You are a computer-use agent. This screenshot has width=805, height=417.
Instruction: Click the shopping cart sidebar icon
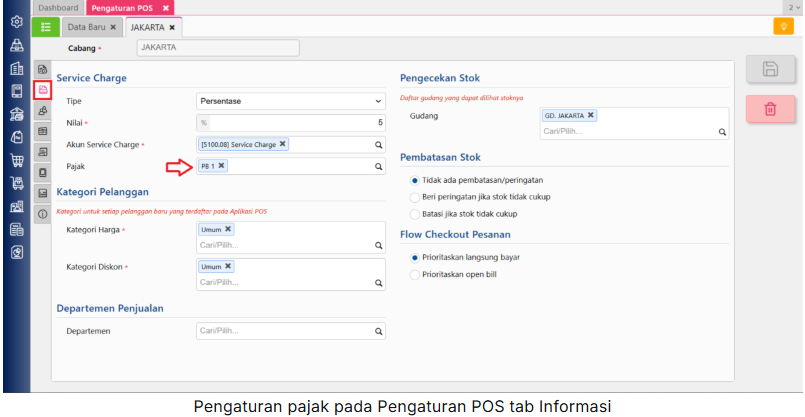[x=16, y=160]
